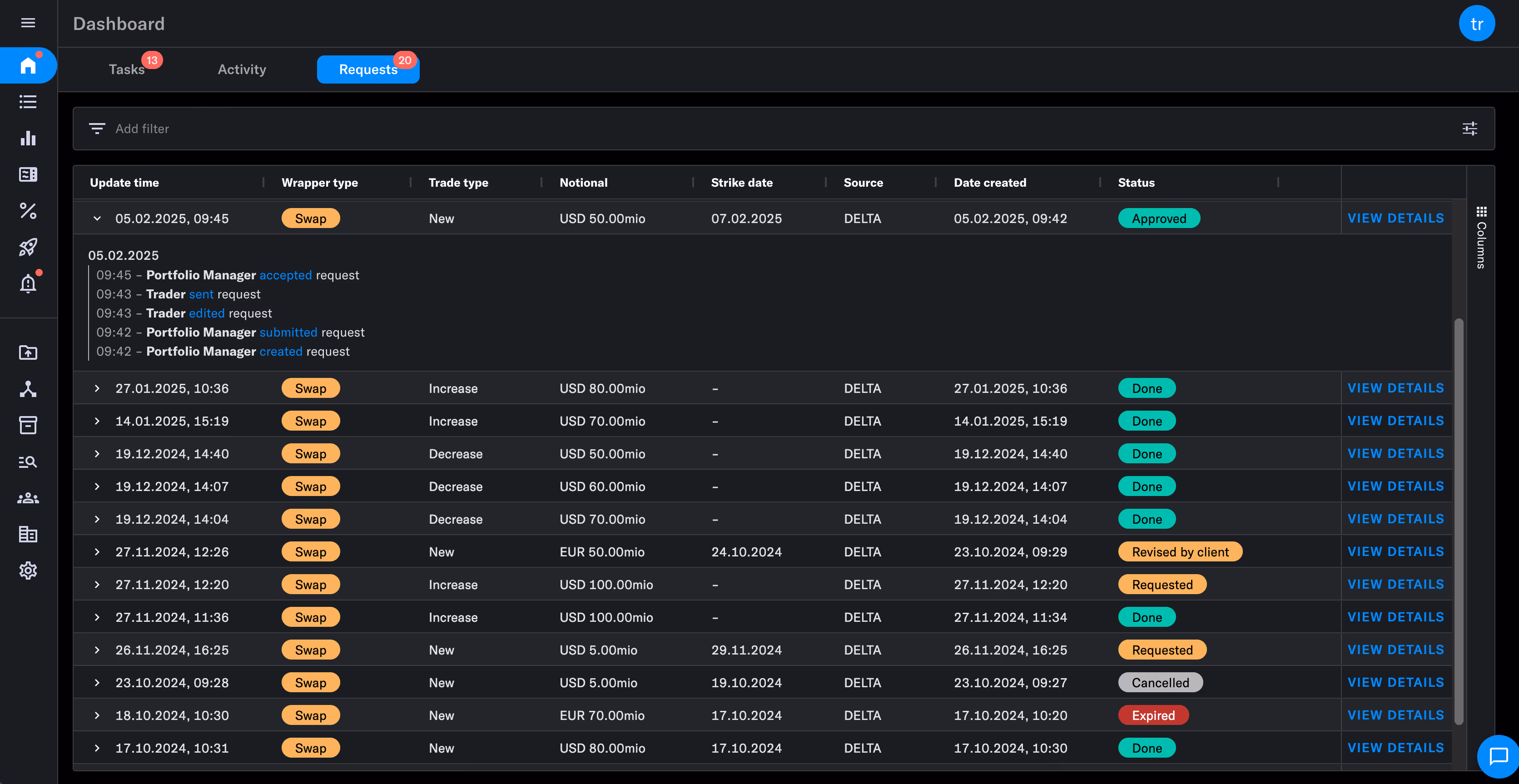Open the upload folder sidebar icon

[28, 352]
